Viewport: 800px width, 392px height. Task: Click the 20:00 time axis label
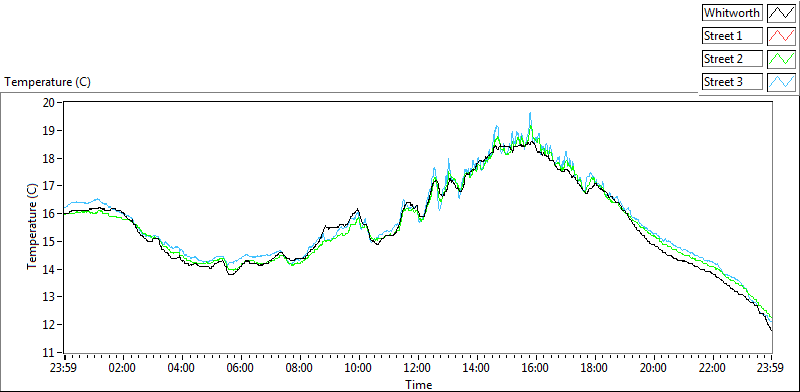[654, 368]
